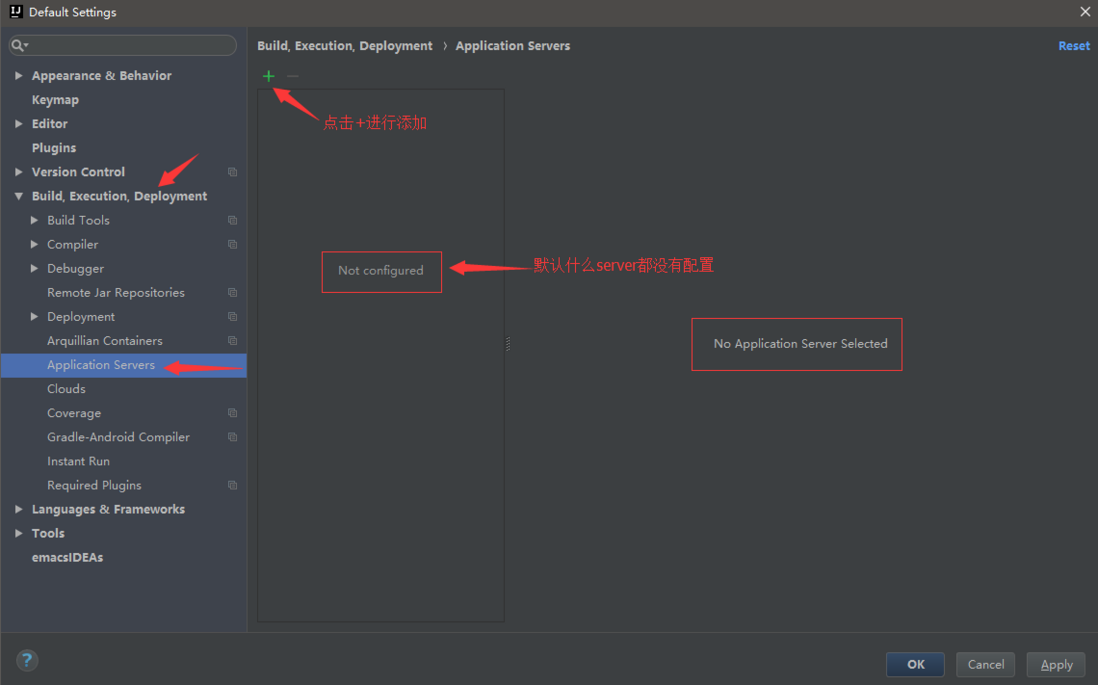Click the No Application Server Selected text
This screenshot has width=1098, height=685.
(800, 344)
